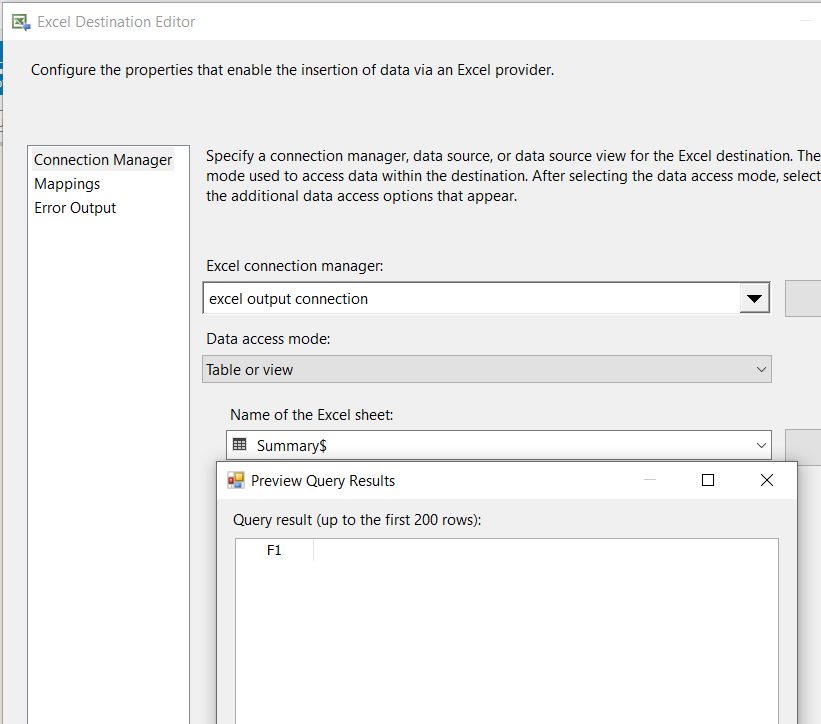Screen dimensions: 821x724
Task: Expand the Excel sheet name dropdown chevron
Action: click(x=762, y=445)
